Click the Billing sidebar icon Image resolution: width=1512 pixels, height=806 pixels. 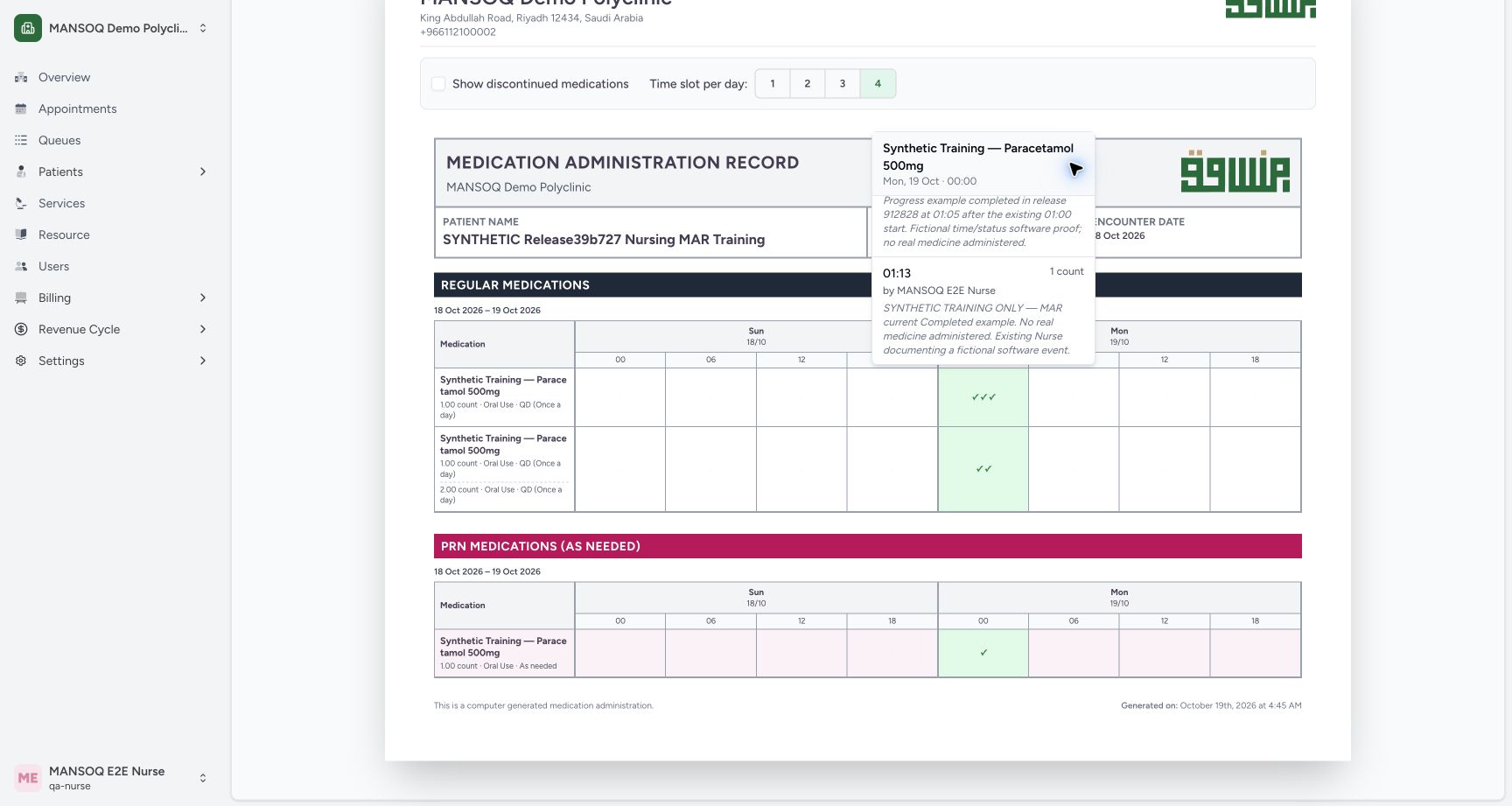coord(21,298)
